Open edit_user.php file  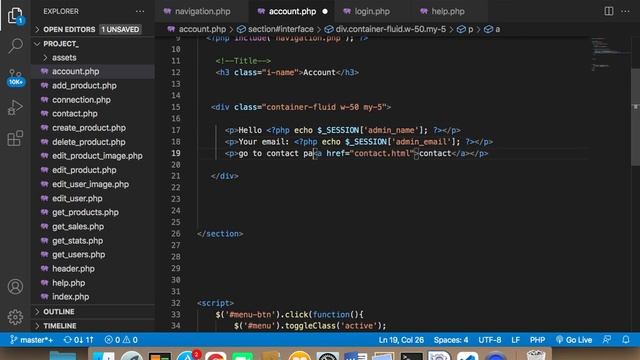tap(93, 198)
